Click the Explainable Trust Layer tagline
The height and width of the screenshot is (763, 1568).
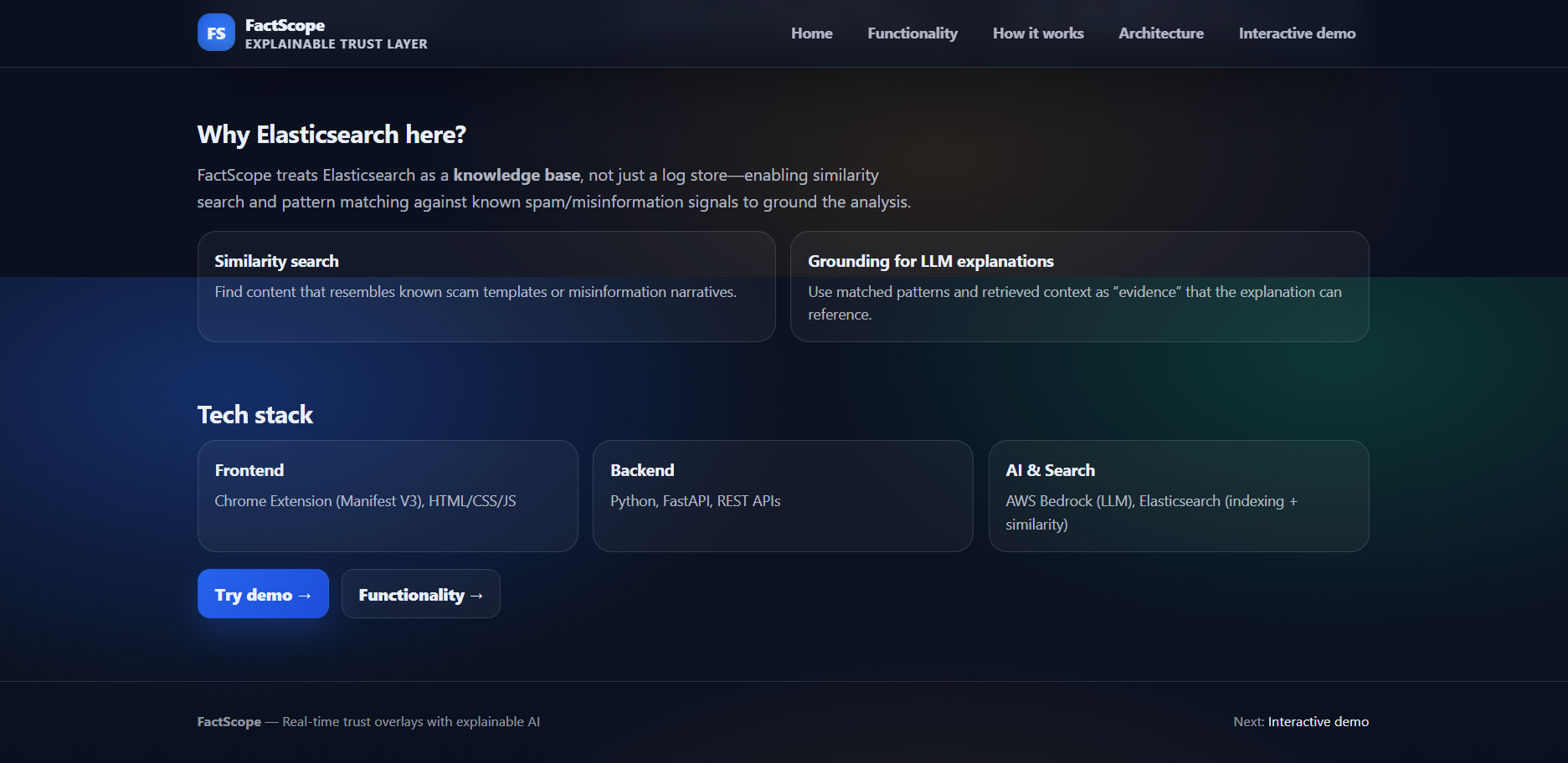point(335,44)
